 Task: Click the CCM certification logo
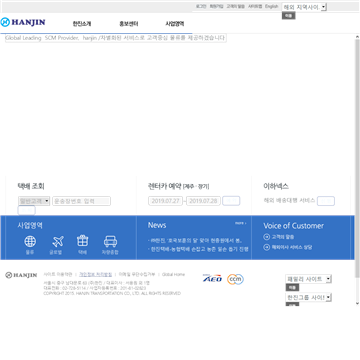point(235,279)
